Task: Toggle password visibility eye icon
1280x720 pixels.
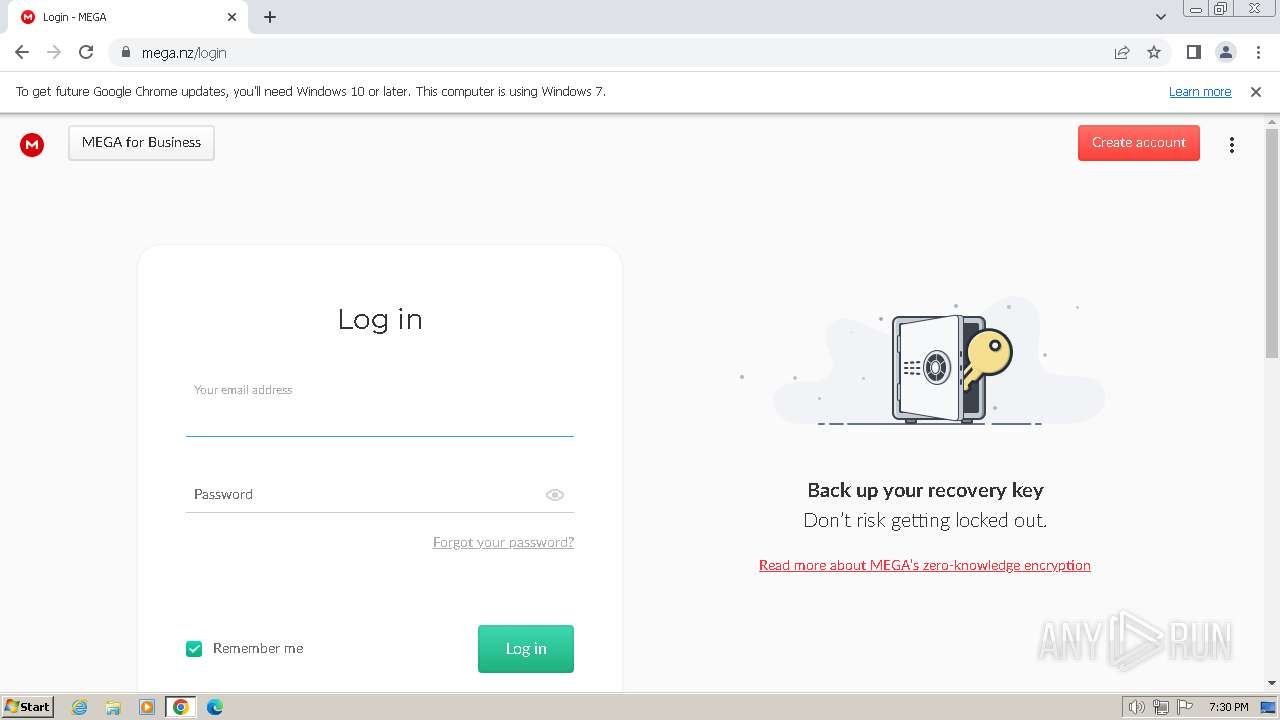Action: 555,495
